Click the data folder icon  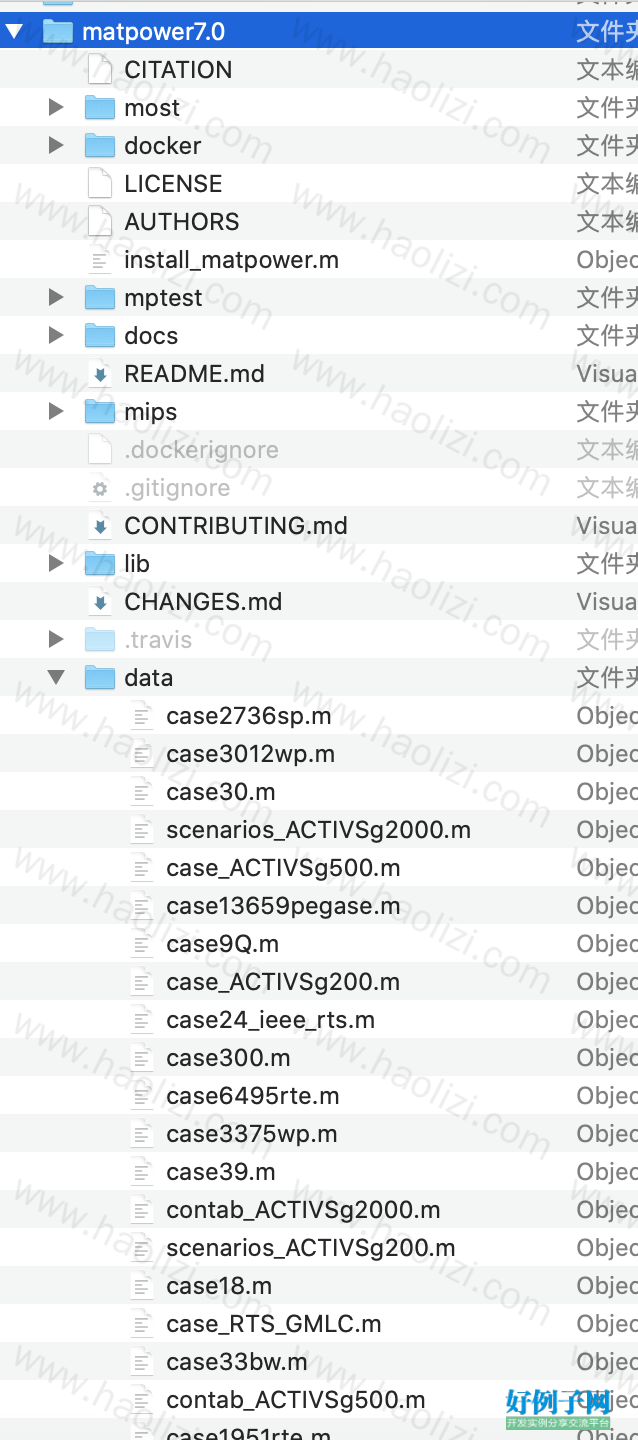click(100, 678)
